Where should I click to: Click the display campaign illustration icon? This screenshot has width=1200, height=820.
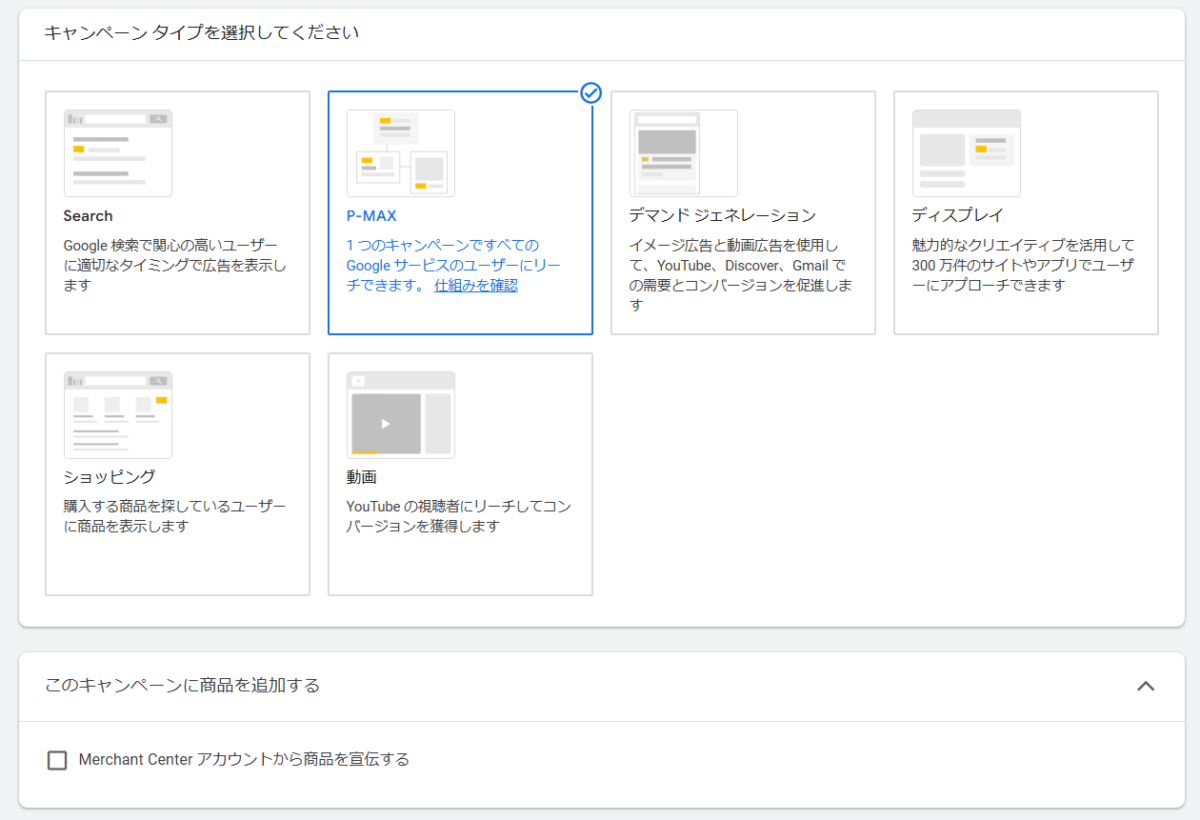967,153
